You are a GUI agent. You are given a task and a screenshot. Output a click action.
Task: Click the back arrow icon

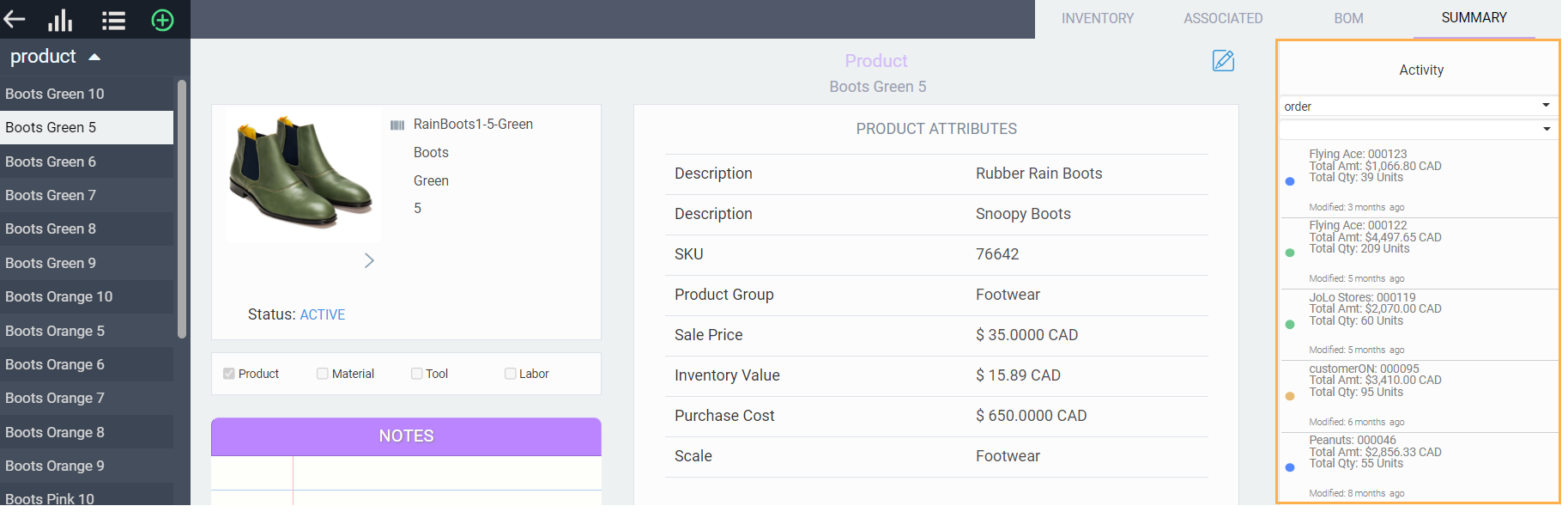[x=15, y=19]
